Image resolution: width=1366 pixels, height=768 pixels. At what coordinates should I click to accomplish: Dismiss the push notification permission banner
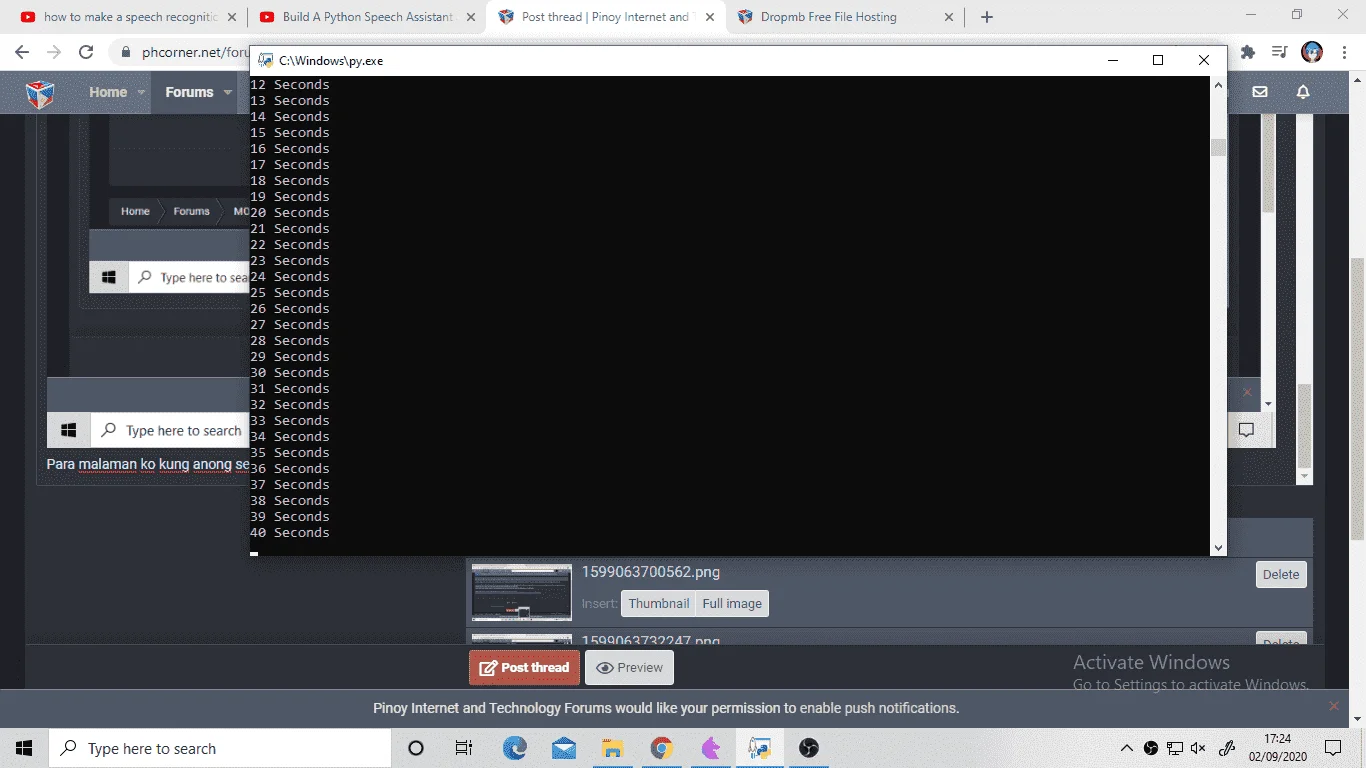[1333, 706]
